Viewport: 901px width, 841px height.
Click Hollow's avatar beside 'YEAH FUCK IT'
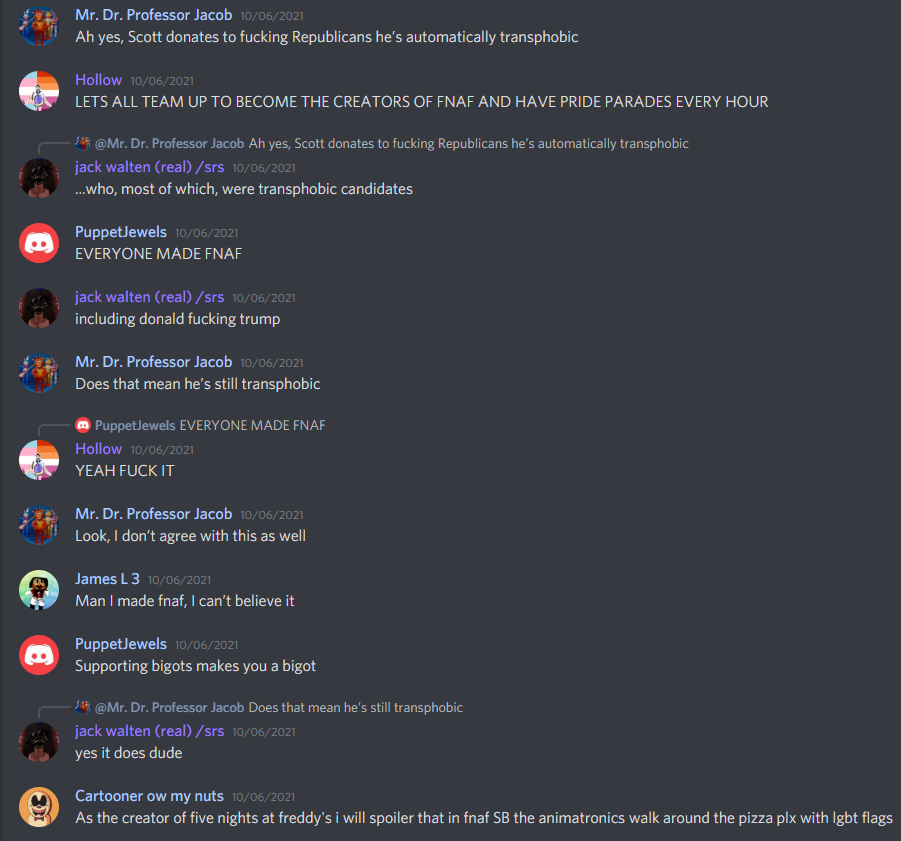pyautogui.click(x=39, y=460)
